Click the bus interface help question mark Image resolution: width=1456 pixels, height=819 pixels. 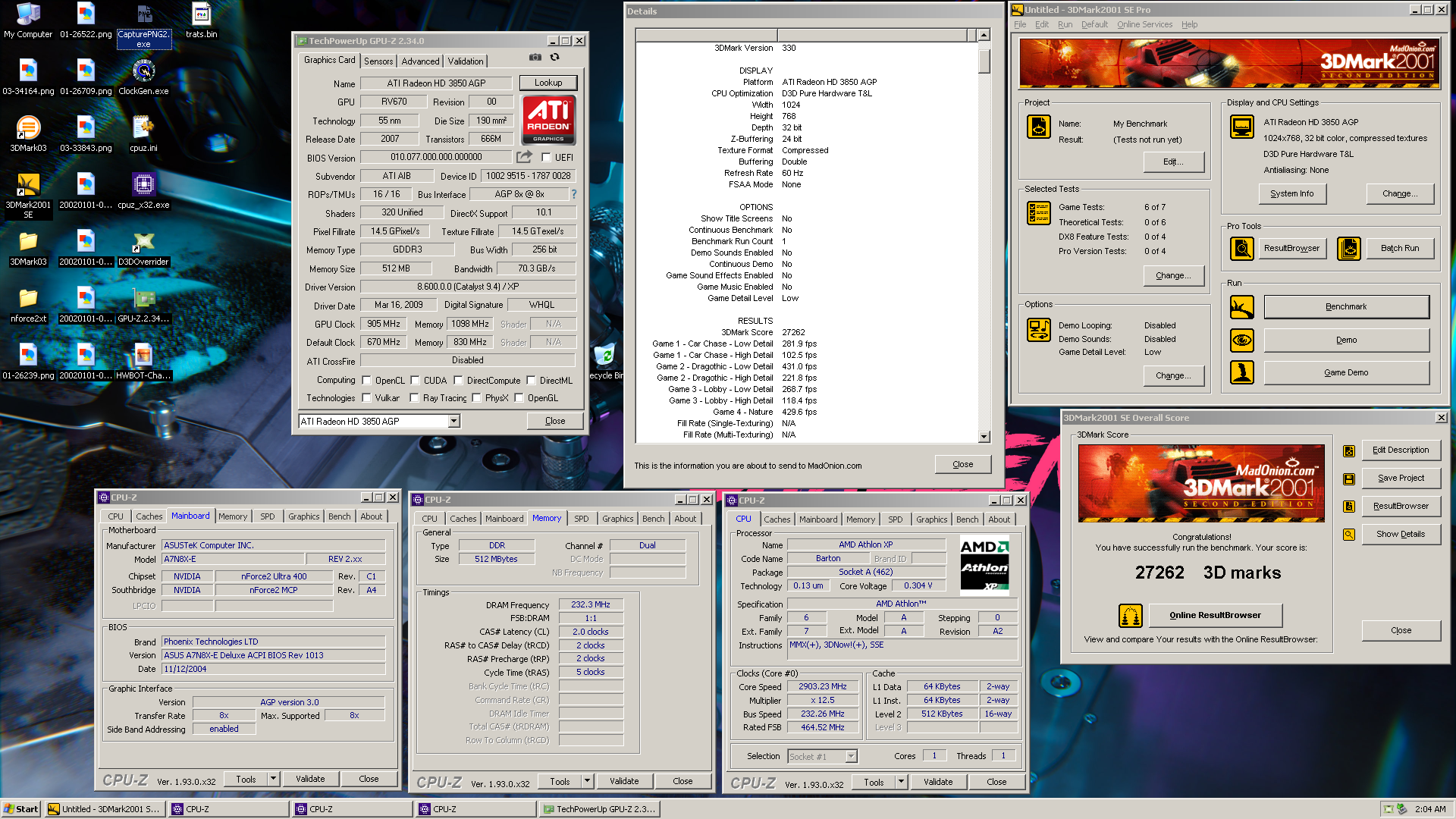574,194
